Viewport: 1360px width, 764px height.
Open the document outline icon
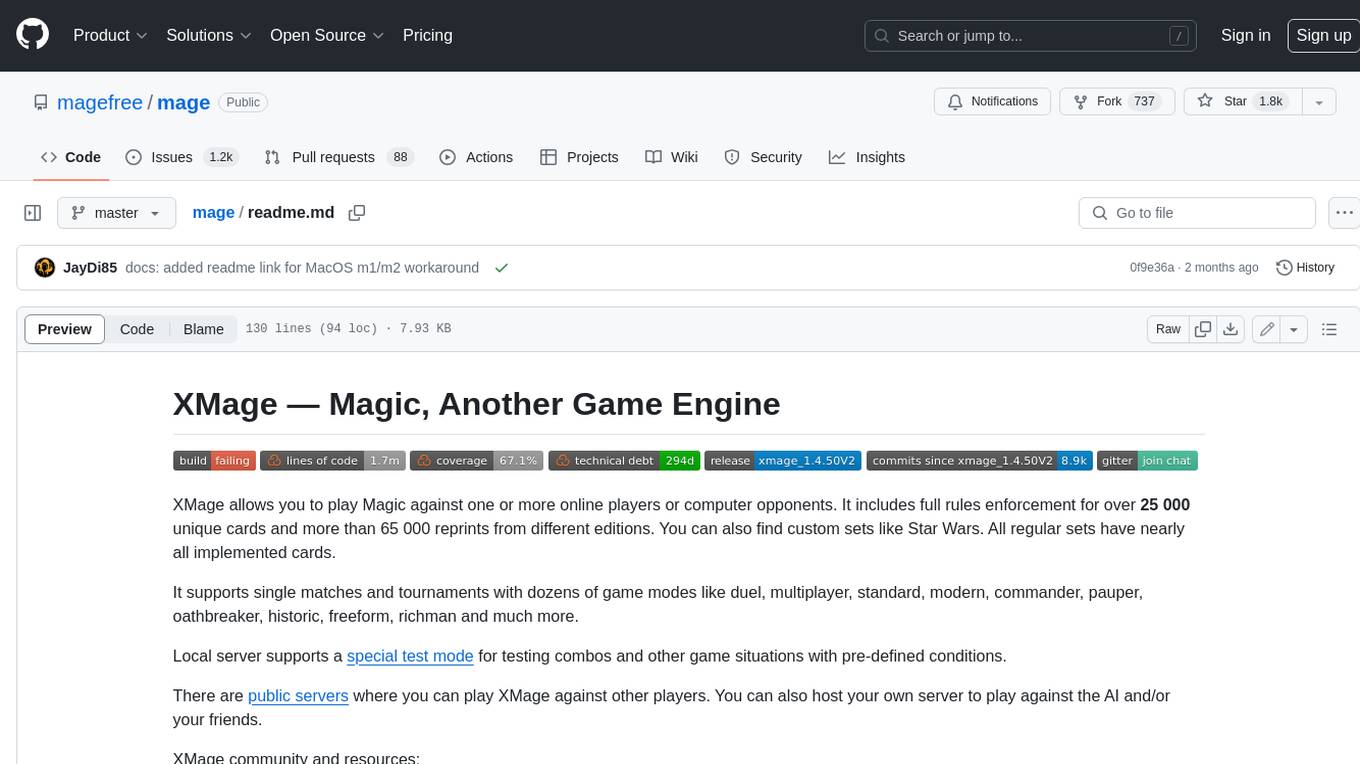[1329, 329]
